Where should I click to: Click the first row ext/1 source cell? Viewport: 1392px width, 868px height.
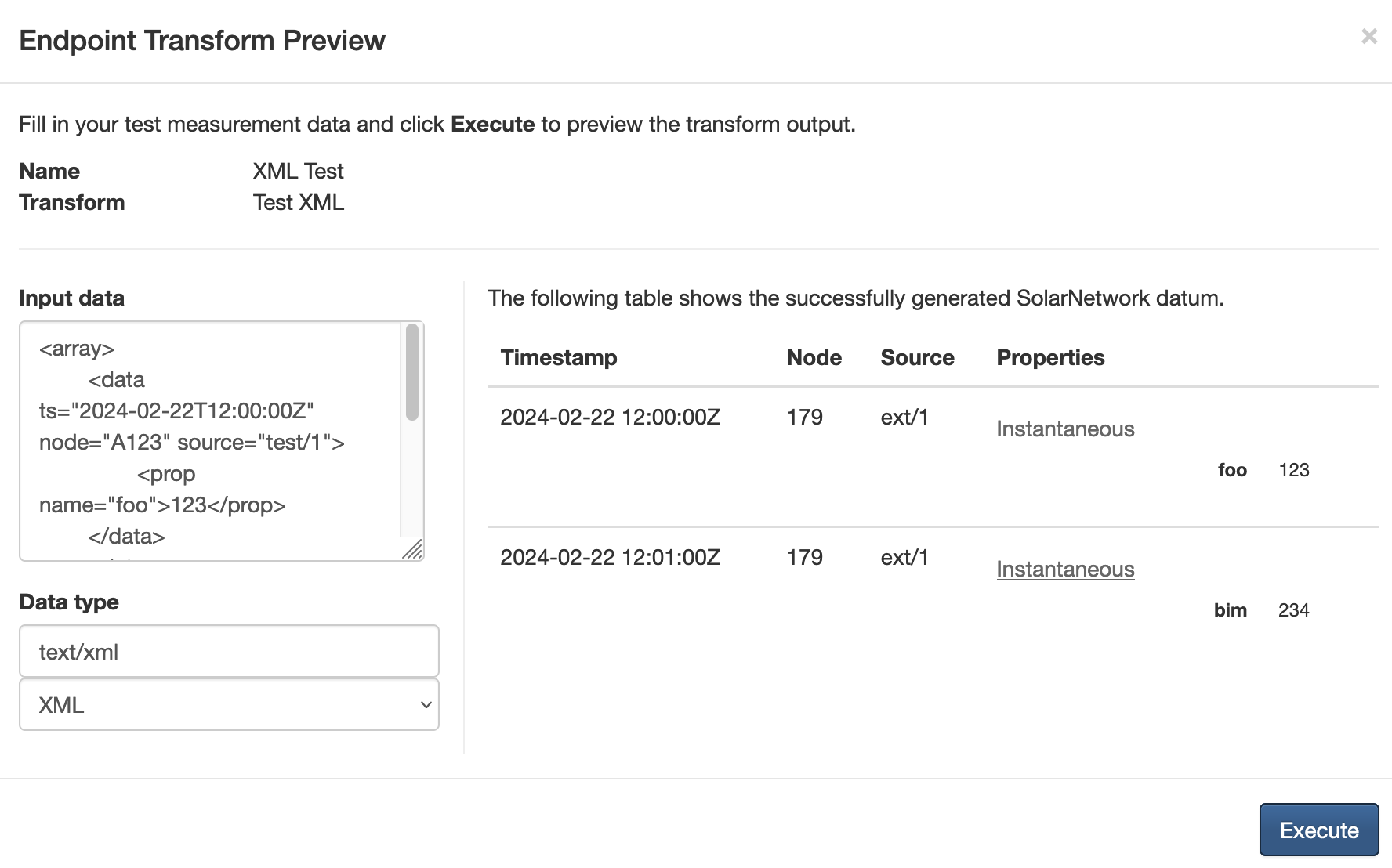click(x=904, y=417)
